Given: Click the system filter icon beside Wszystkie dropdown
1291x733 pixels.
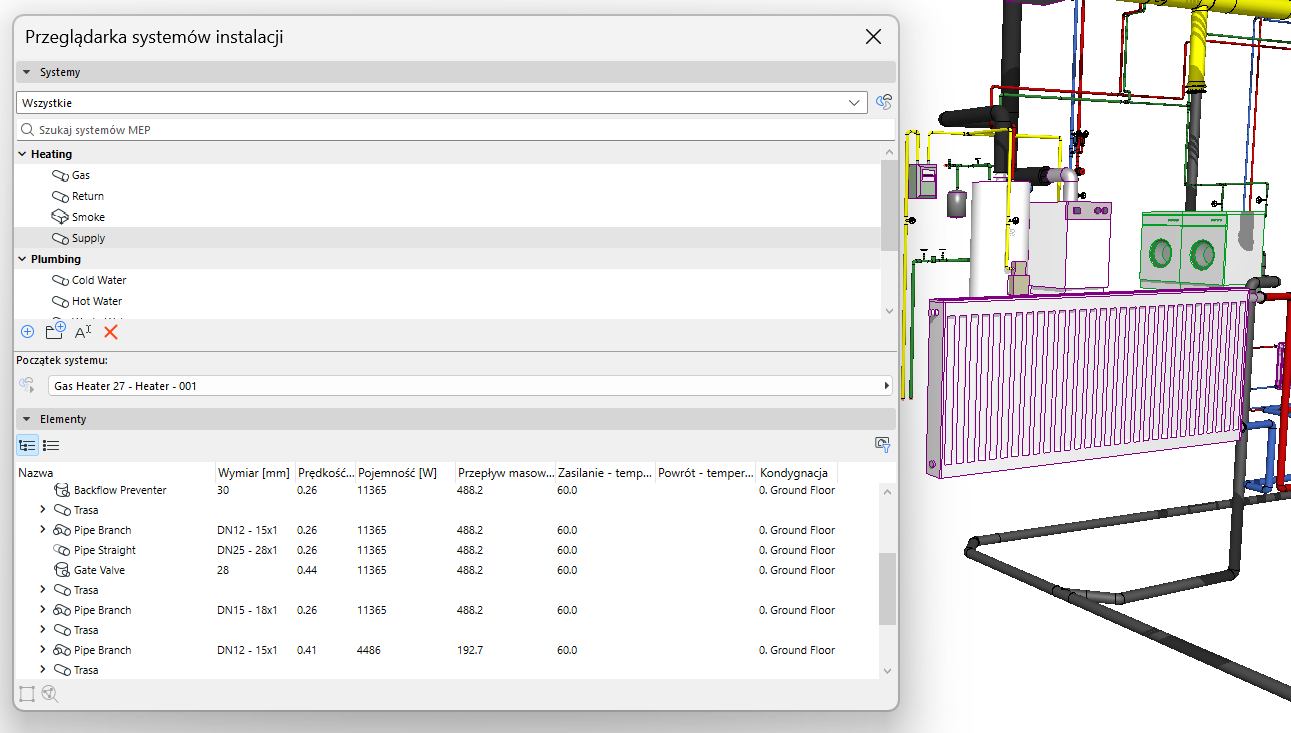Looking at the screenshot, I should coord(883,102).
